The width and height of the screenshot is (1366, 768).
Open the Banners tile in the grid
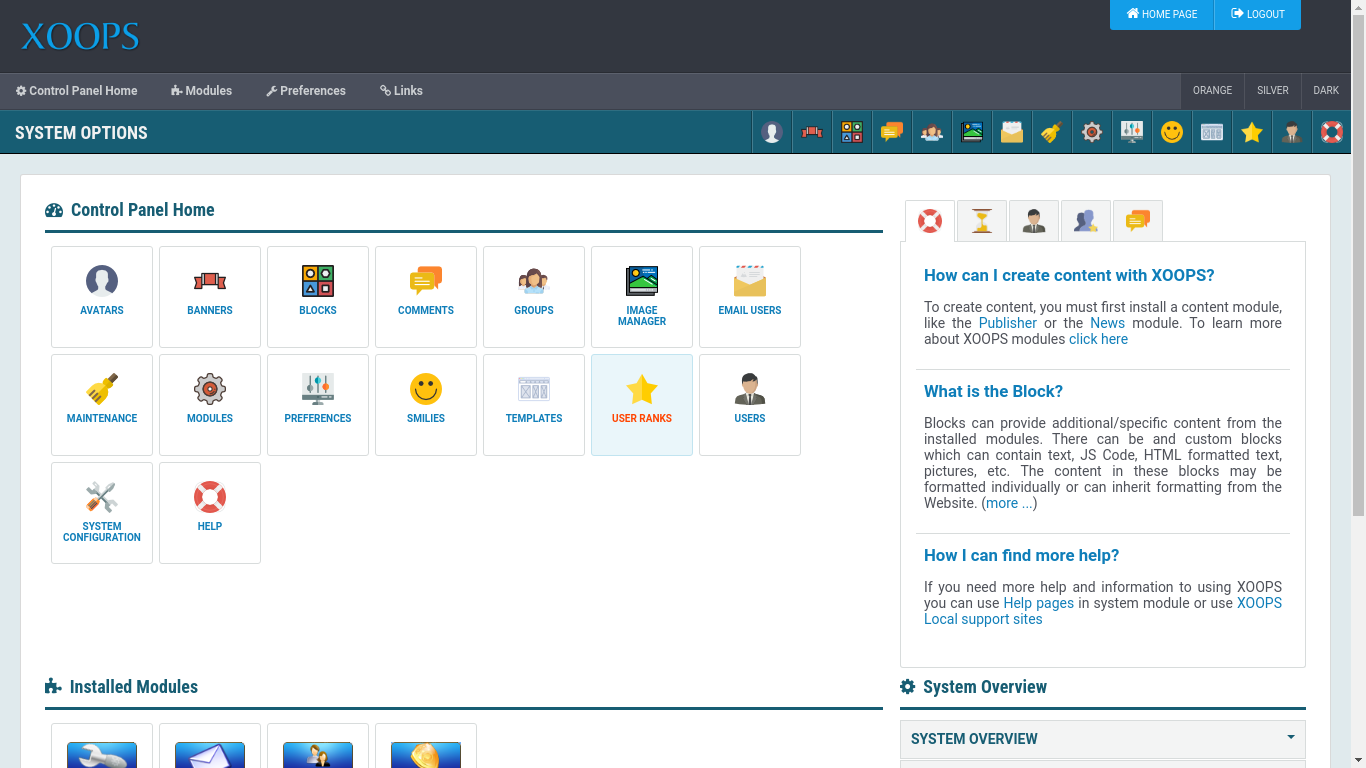point(210,296)
